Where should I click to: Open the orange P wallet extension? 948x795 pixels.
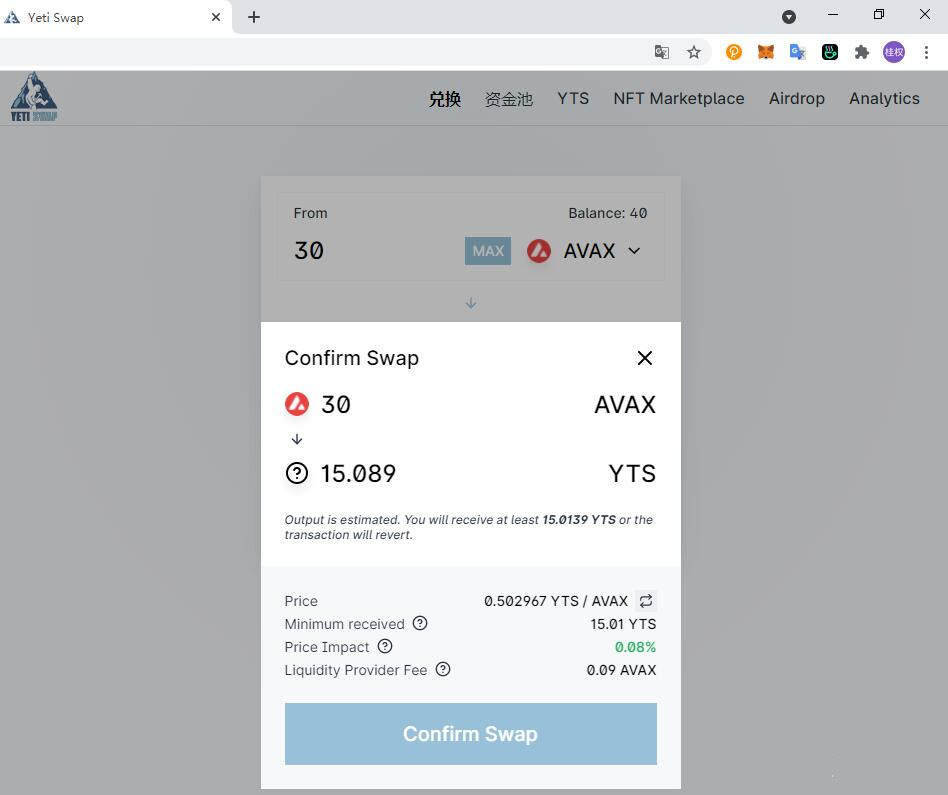[x=733, y=53]
